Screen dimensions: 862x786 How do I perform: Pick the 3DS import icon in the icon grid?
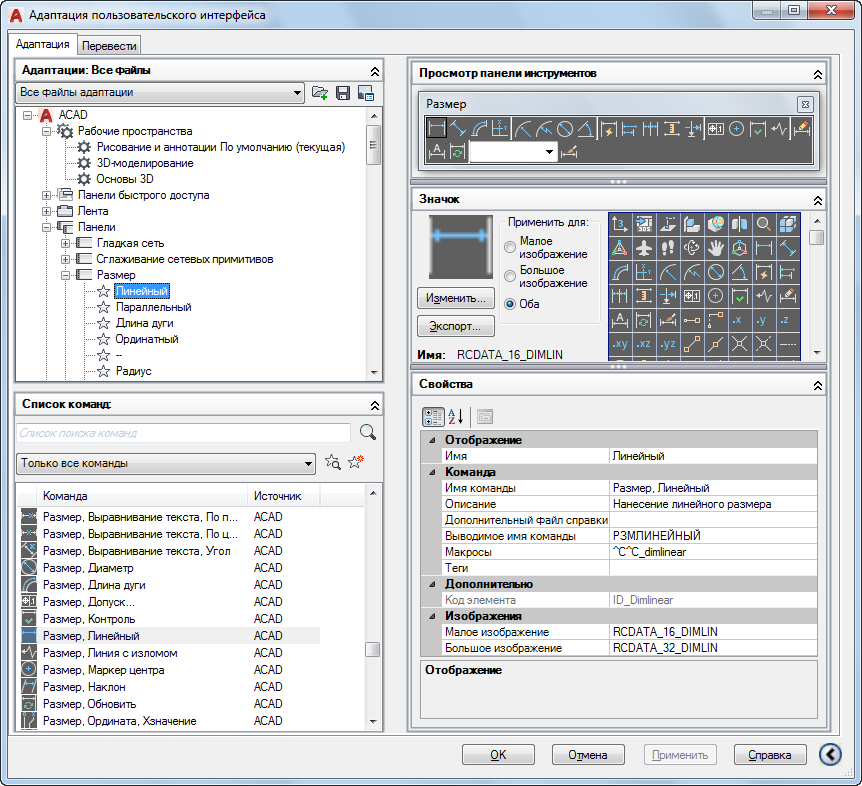click(x=644, y=224)
